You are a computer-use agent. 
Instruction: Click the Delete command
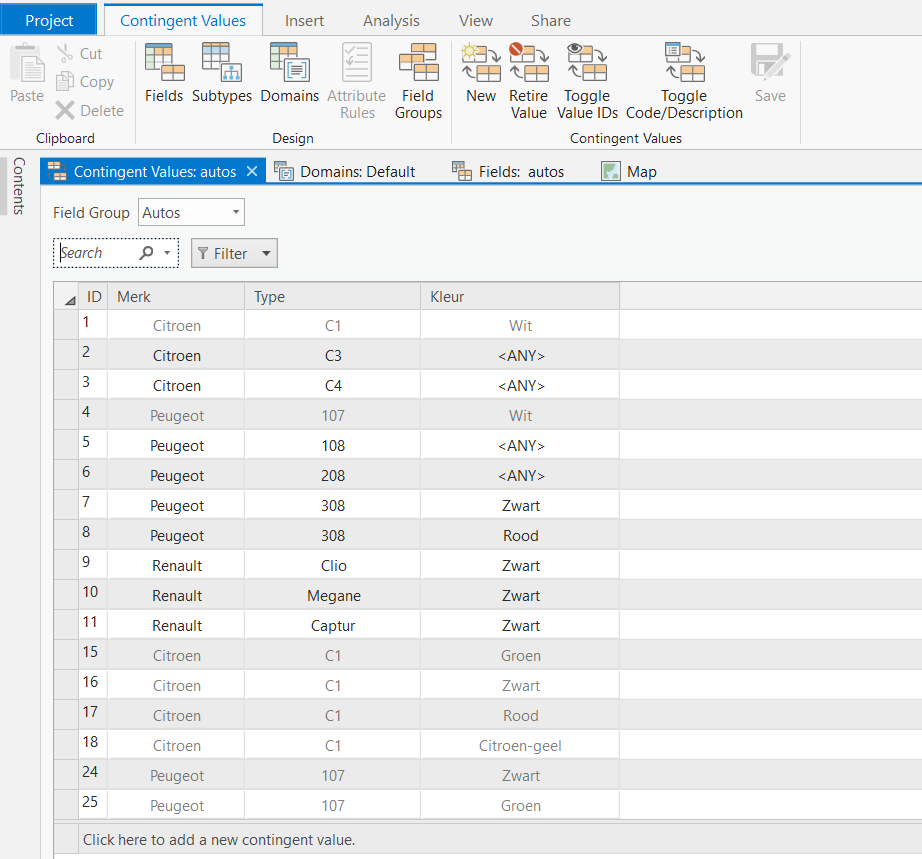(90, 111)
